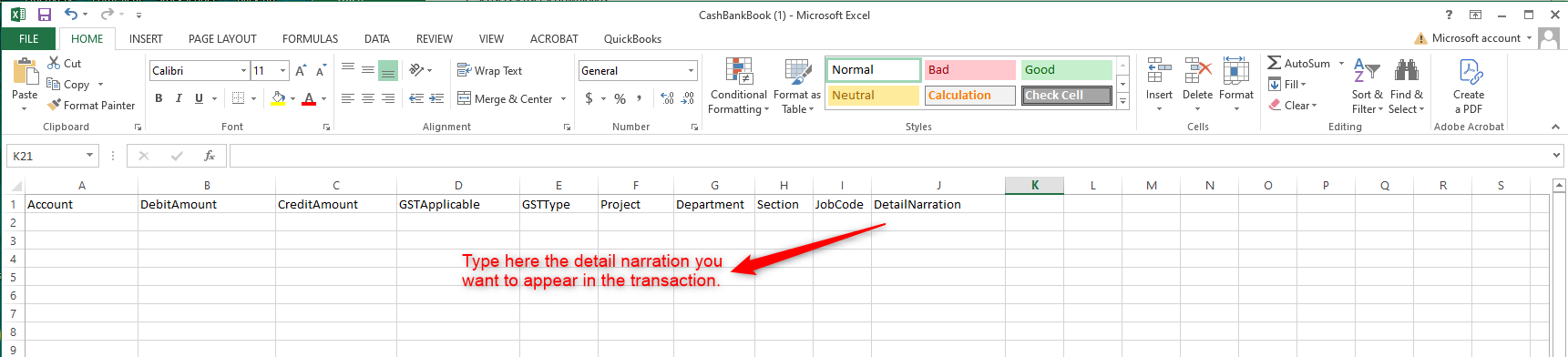Open Format as Table gallery
Screen dimensions: 1568x357
click(x=797, y=86)
